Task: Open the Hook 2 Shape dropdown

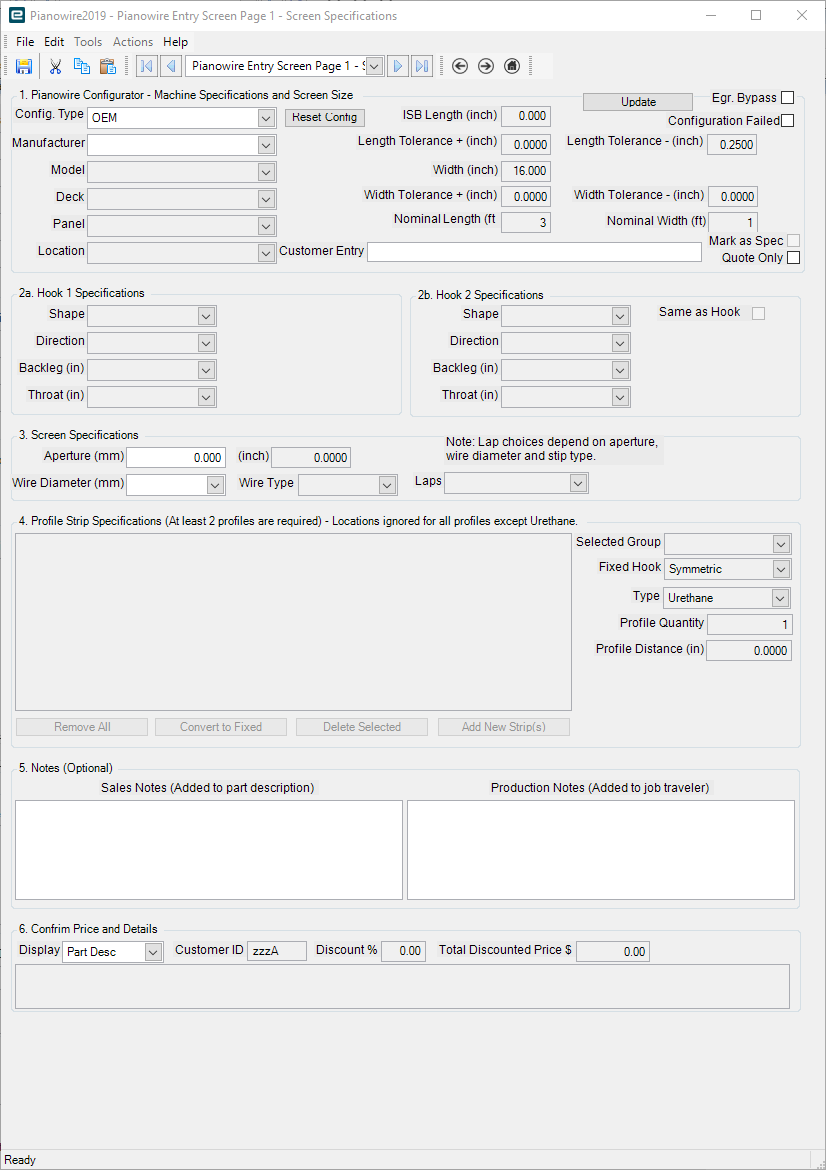Action: (621, 316)
